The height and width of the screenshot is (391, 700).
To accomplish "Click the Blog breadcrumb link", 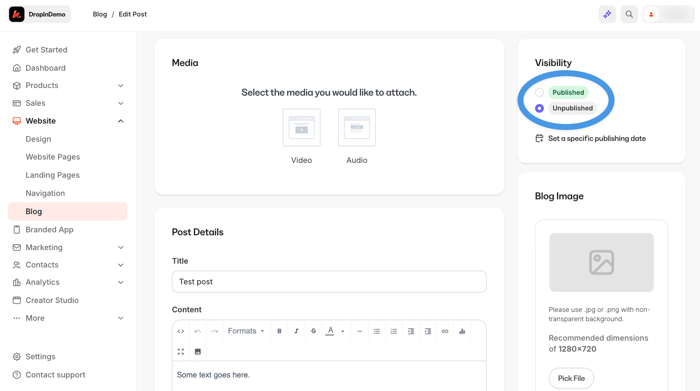I will [x=100, y=14].
